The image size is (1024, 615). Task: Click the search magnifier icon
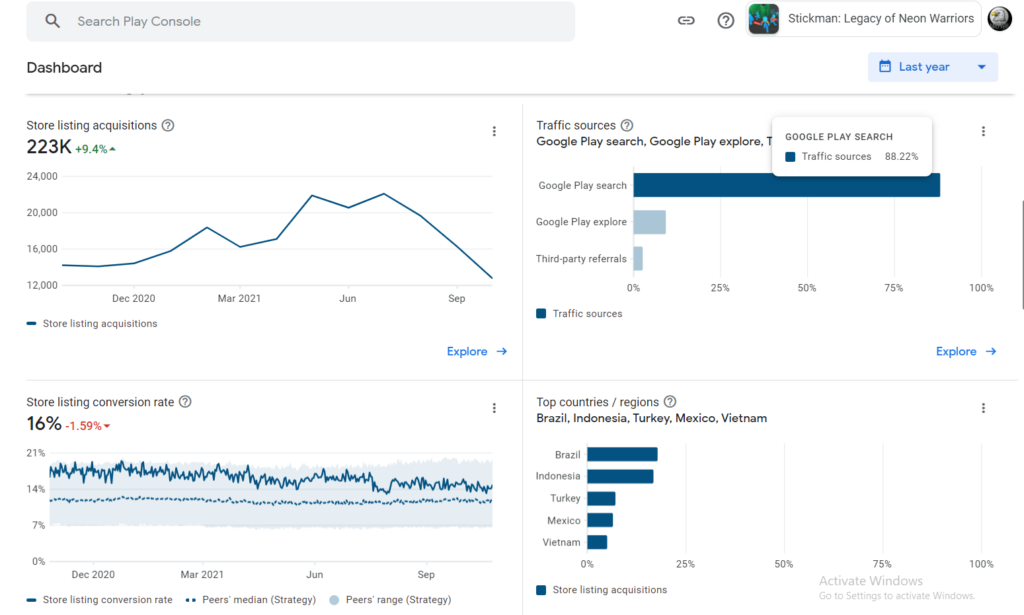pyautogui.click(x=53, y=21)
